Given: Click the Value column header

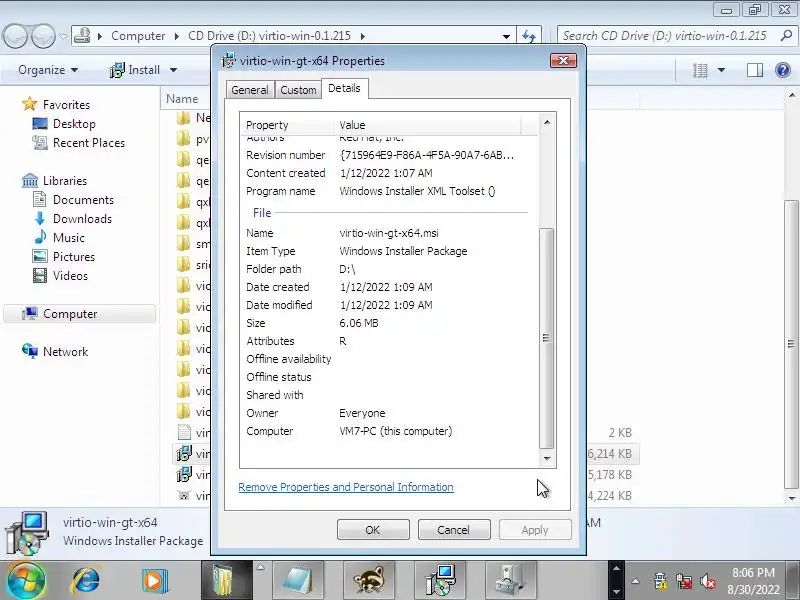Looking at the screenshot, I should tap(428, 125).
